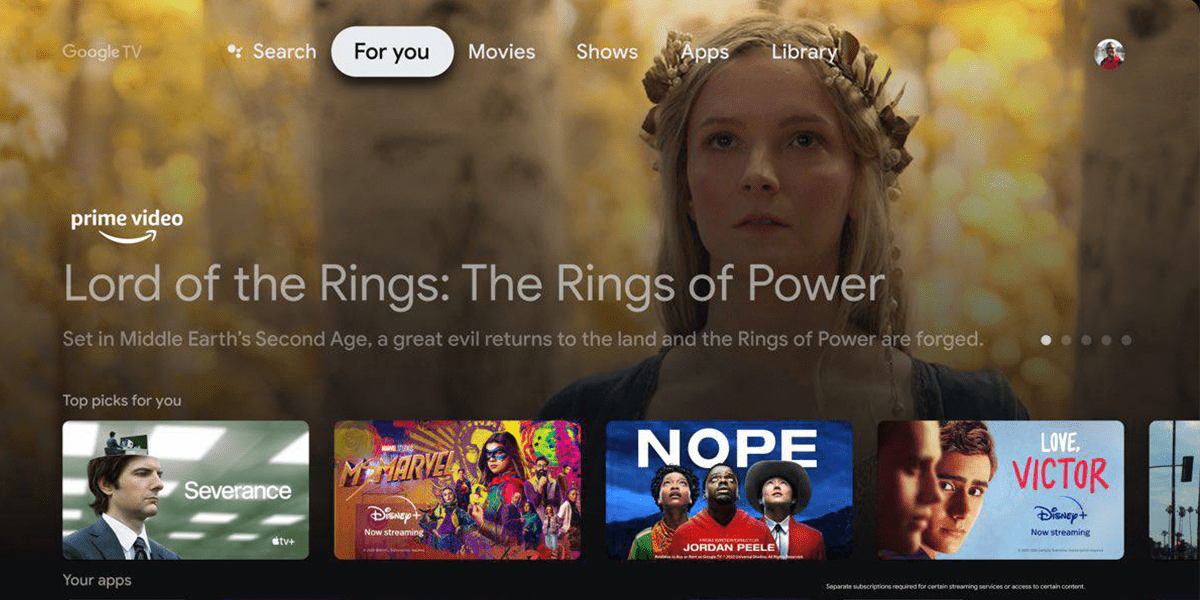The height and width of the screenshot is (600, 1200).
Task: Go to the Library tab
Action: pyautogui.click(x=804, y=52)
